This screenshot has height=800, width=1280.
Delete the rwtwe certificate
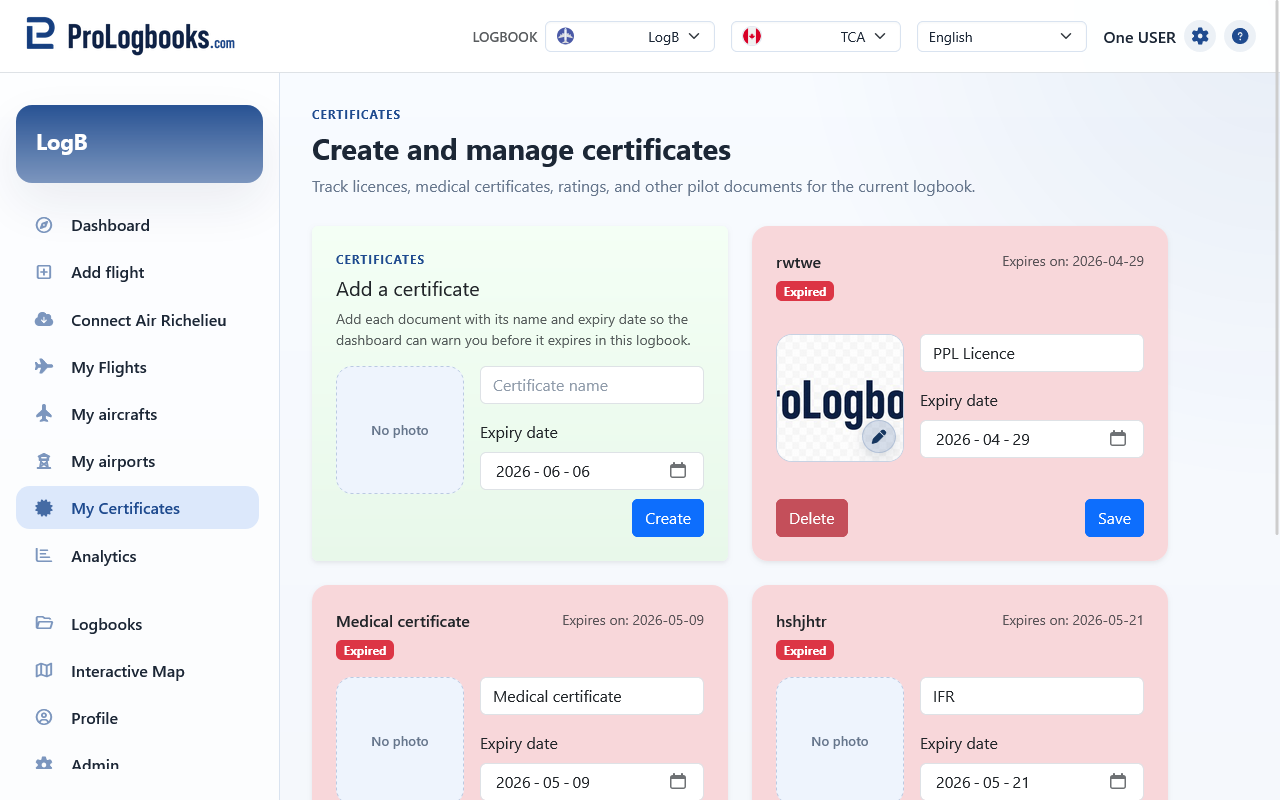(x=812, y=518)
